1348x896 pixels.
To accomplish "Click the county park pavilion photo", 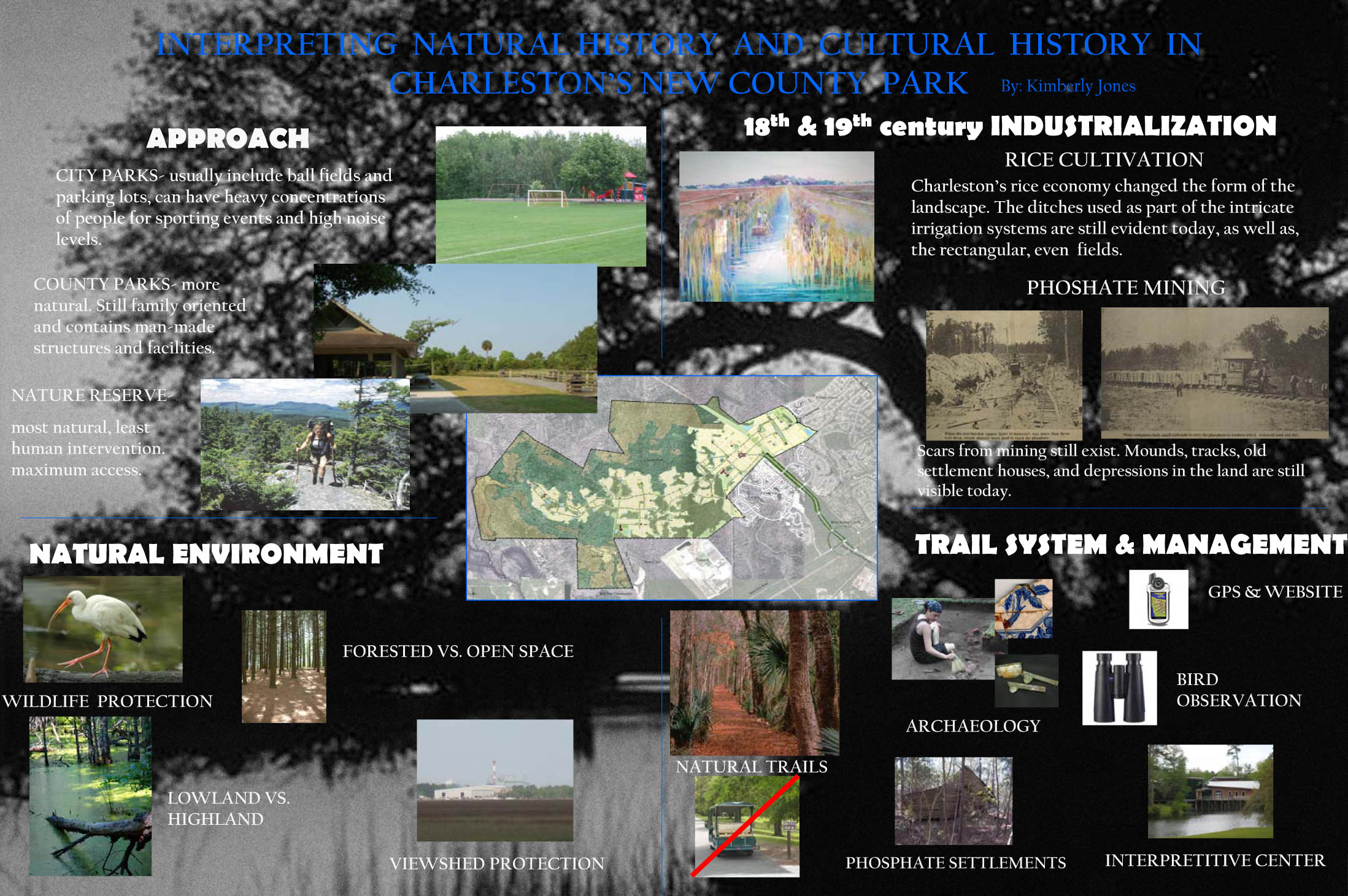I will pyautogui.click(x=455, y=338).
